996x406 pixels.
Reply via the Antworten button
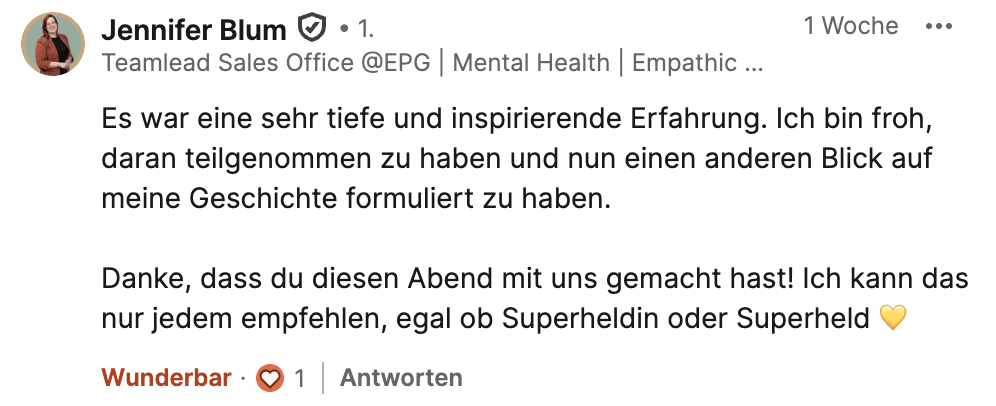[401, 378]
